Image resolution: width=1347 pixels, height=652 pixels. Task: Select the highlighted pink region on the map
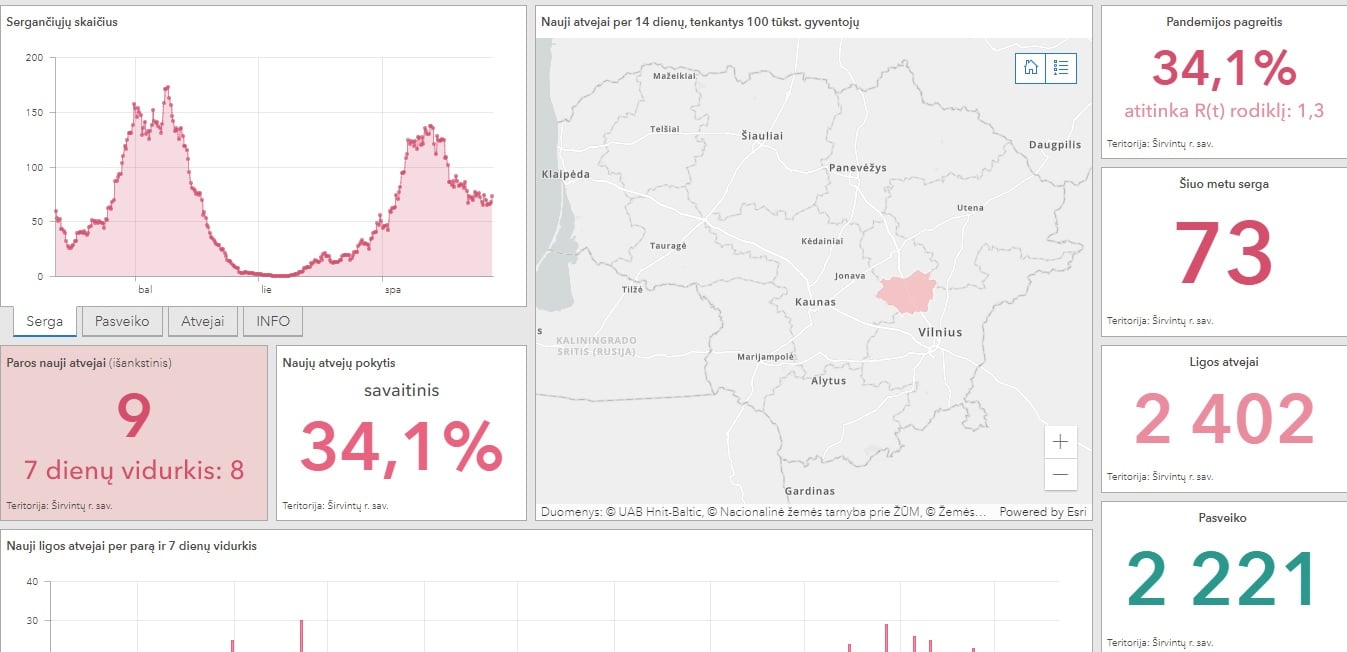(904, 291)
